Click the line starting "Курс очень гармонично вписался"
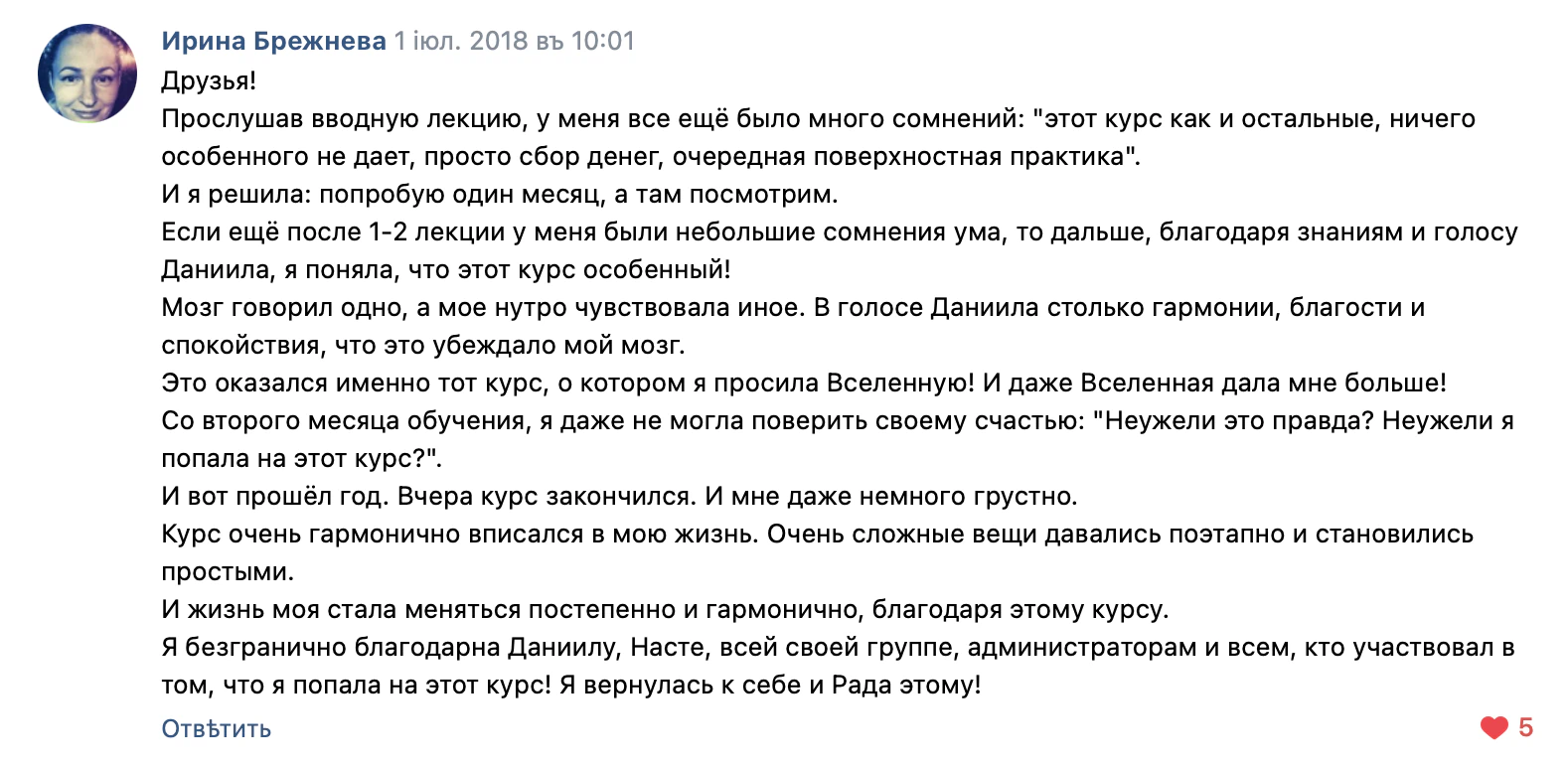 818,535
